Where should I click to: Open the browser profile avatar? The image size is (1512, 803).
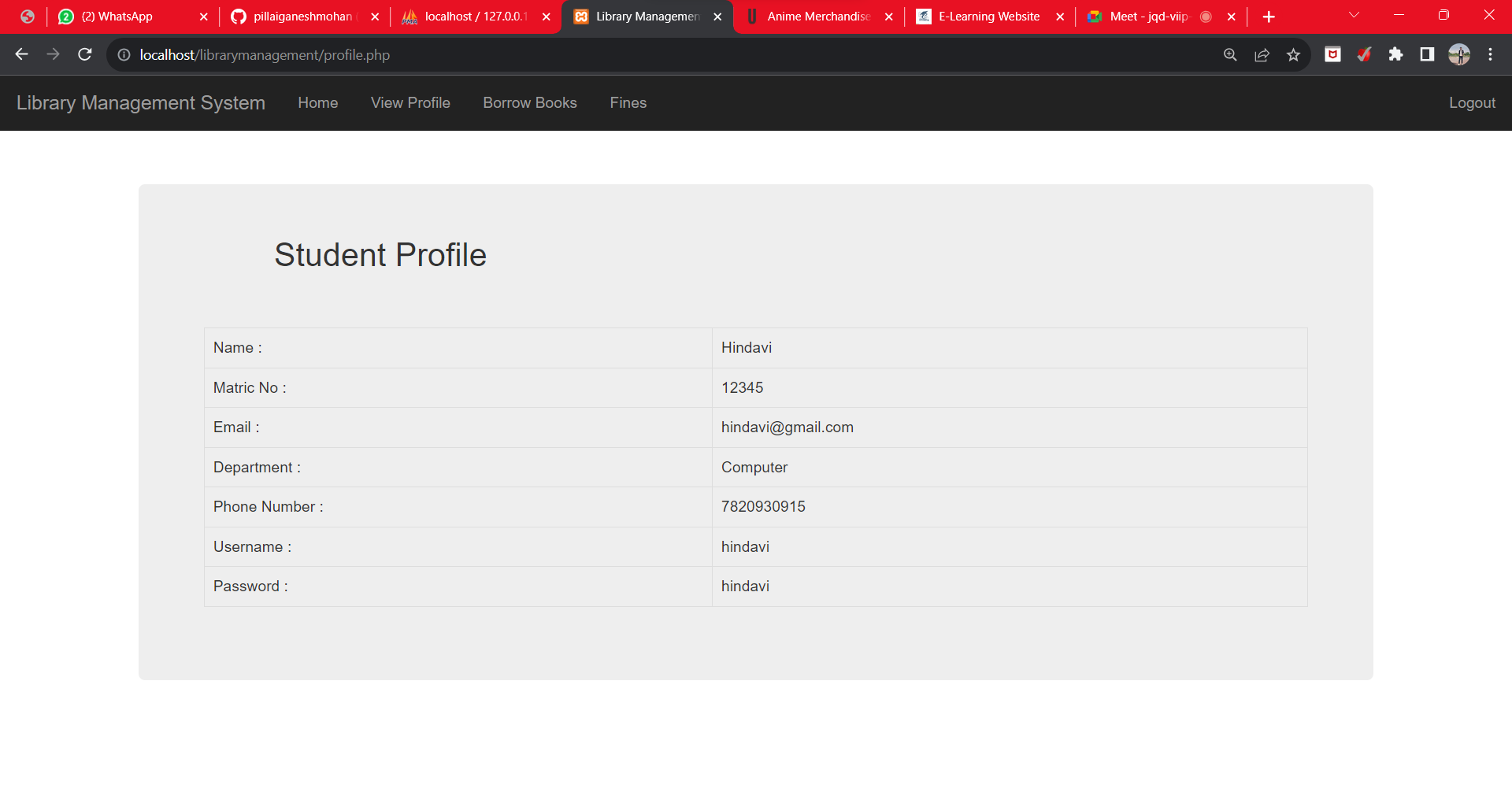tap(1459, 54)
